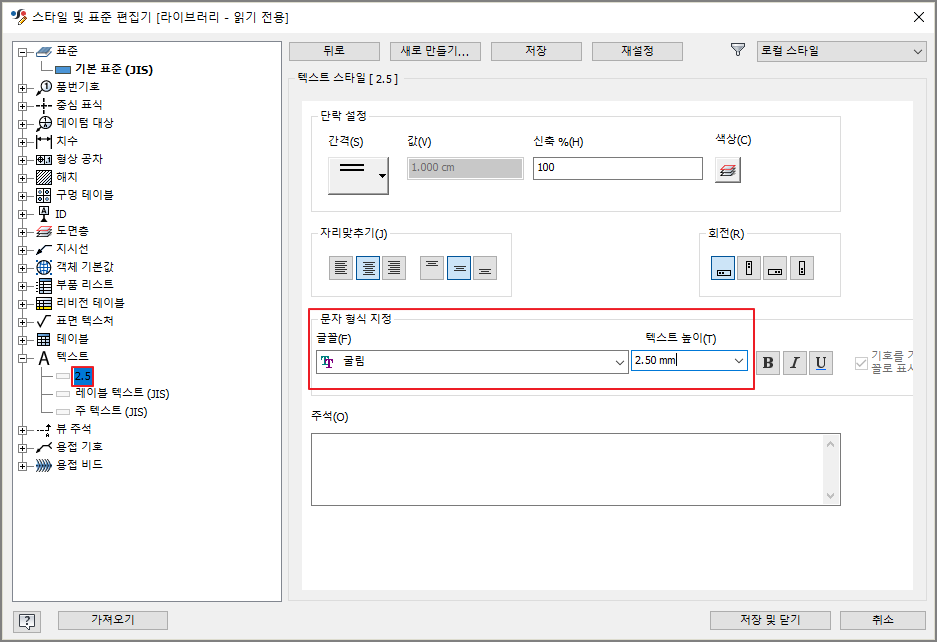Screen dimensions: 937x642
Task: Select the 2.5 text style item
Action: tap(82, 376)
